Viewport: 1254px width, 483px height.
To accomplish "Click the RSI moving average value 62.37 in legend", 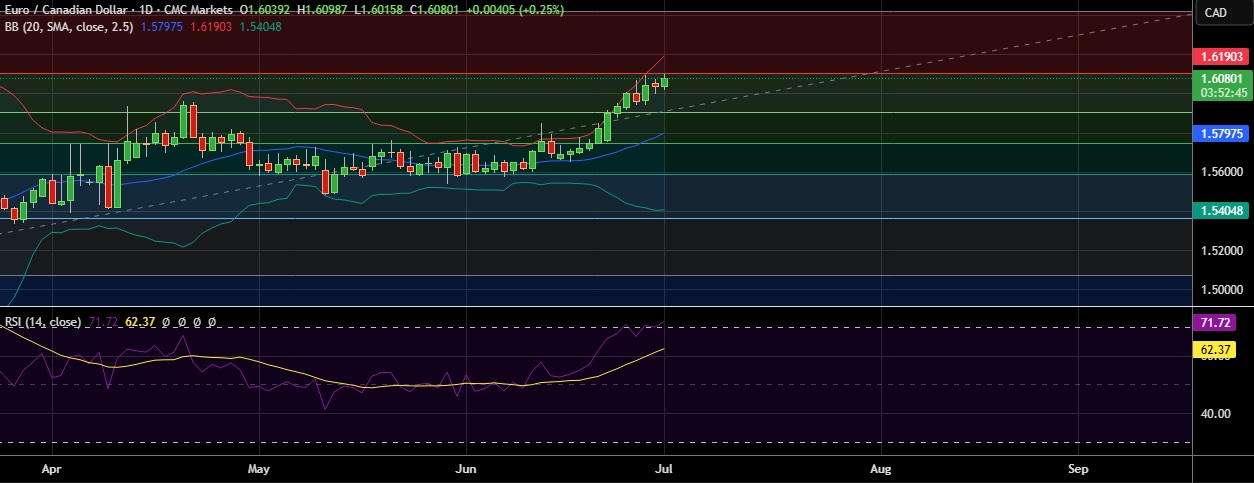I will 141,322.
